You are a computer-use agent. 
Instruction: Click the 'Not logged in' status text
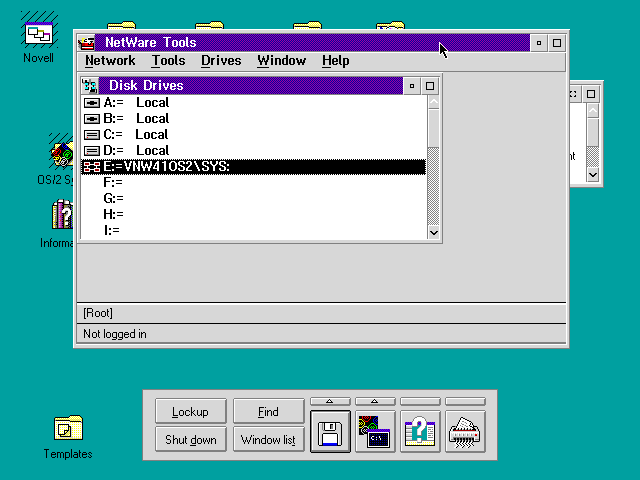coord(115,334)
